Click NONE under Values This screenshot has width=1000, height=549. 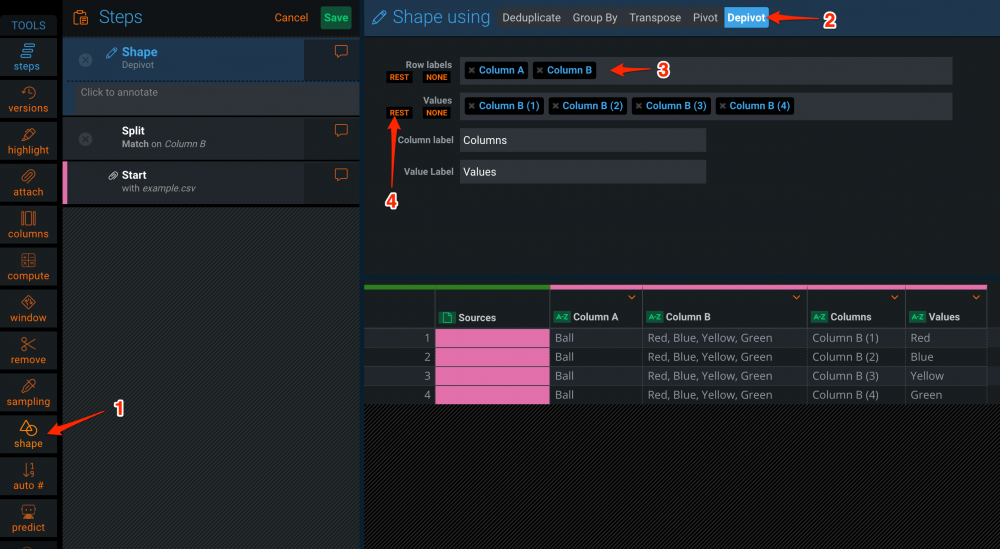(x=437, y=113)
